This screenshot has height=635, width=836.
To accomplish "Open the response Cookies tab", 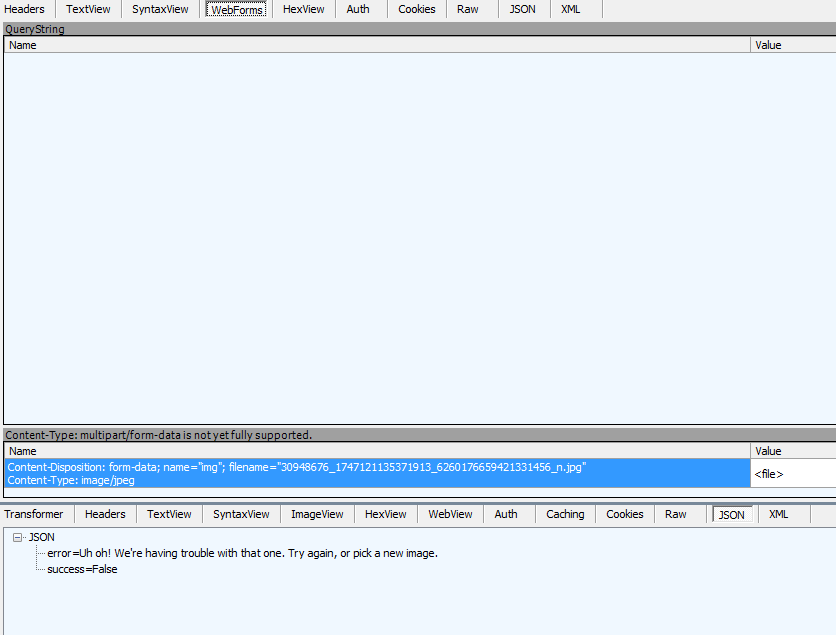I will click(624, 514).
